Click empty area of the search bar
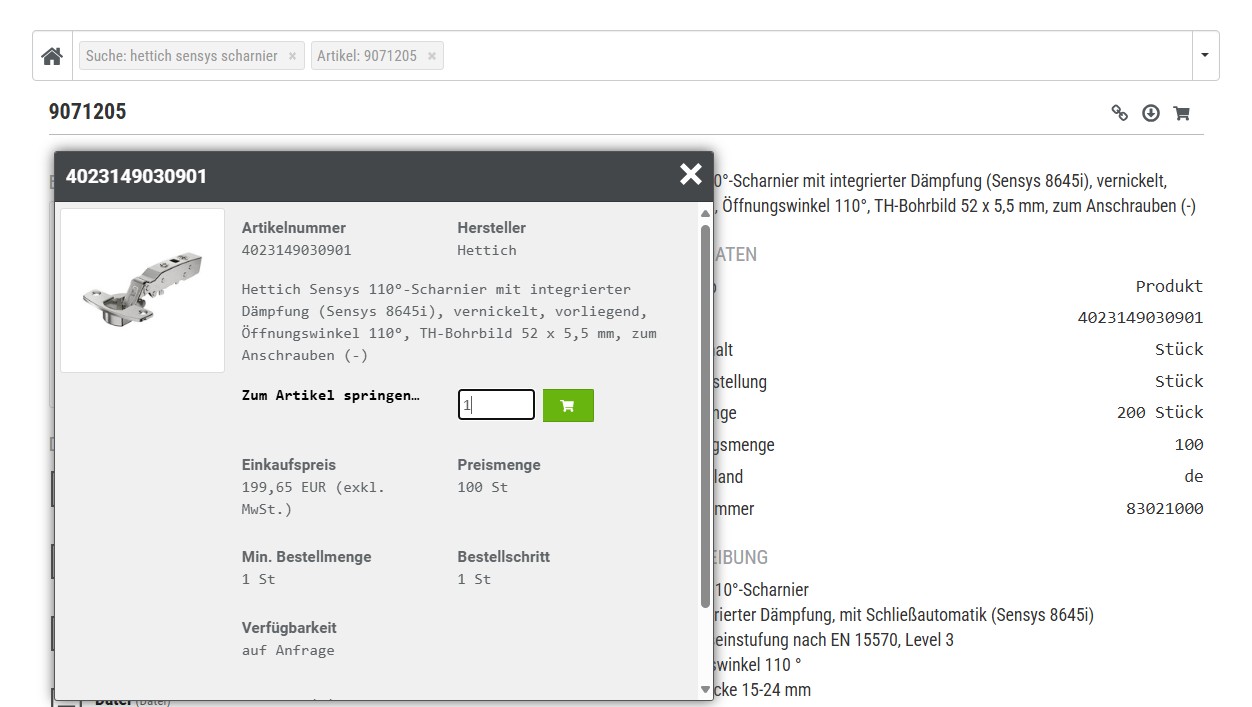 click(800, 56)
